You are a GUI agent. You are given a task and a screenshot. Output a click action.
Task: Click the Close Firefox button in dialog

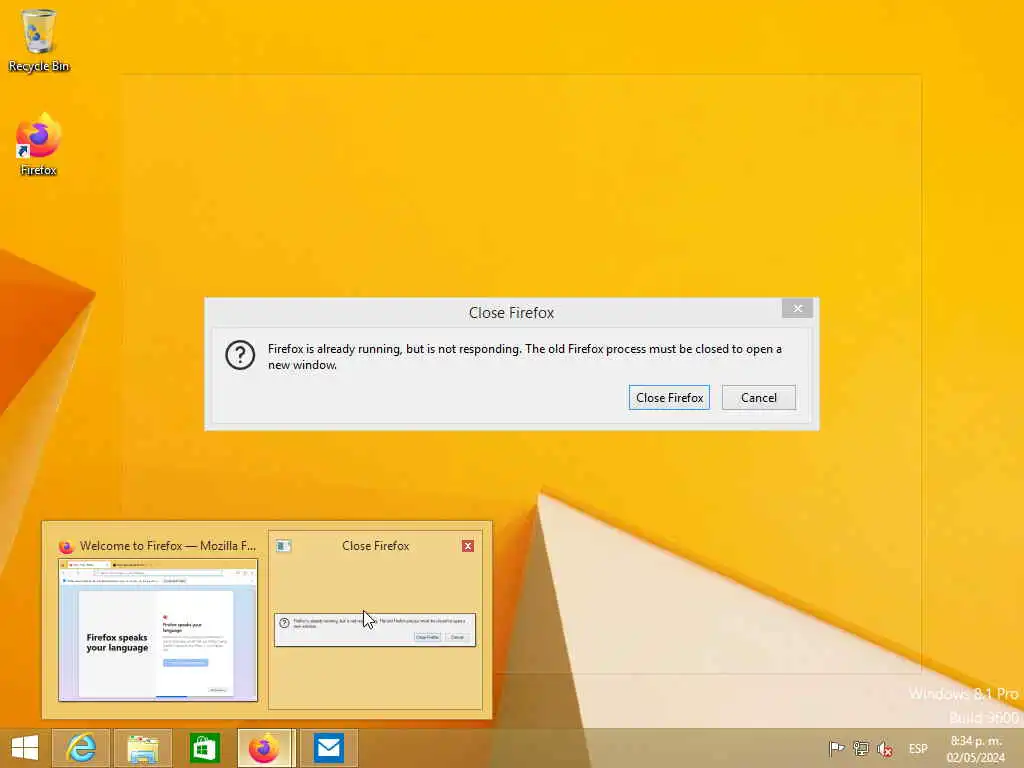pyautogui.click(x=669, y=398)
